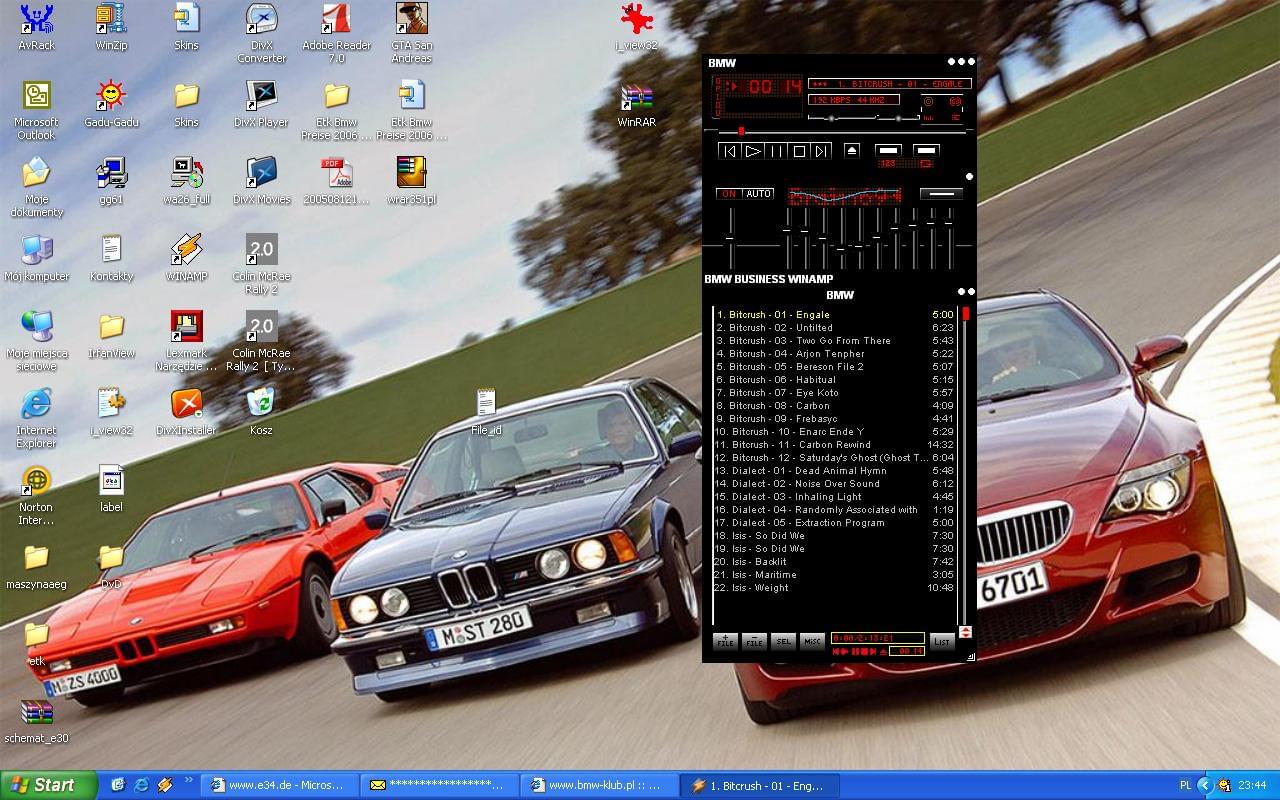This screenshot has height=800, width=1280.
Task: Toggle the equalizer AUTO button
Action: [759, 194]
